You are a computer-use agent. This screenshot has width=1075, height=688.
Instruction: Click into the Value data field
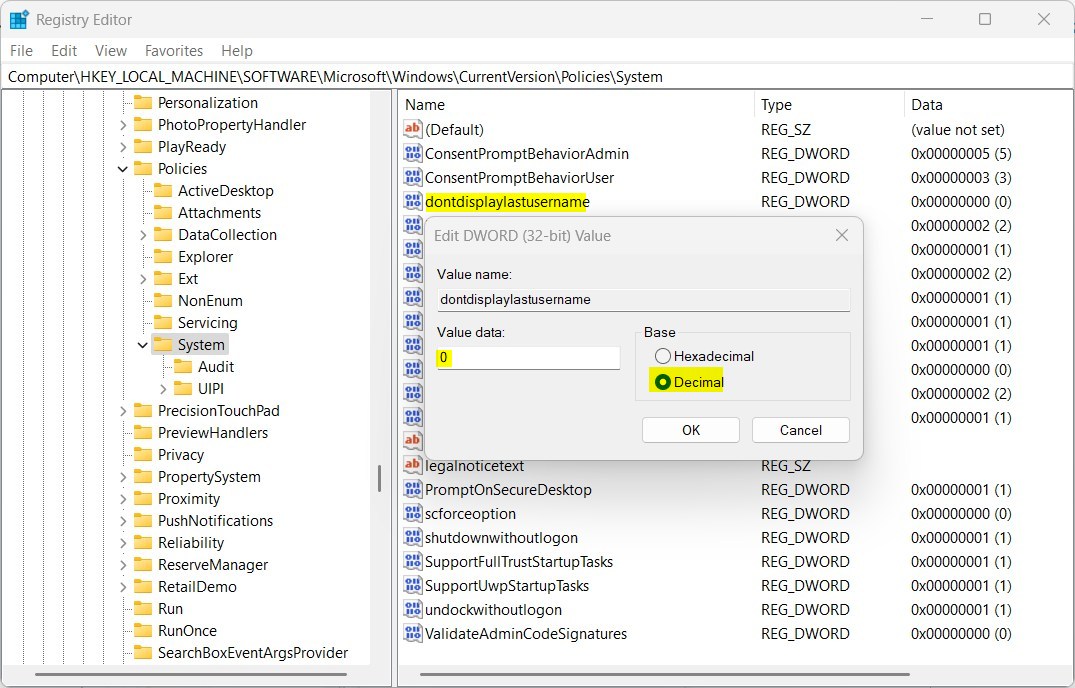pyautogui.click(x=528, y=358)
